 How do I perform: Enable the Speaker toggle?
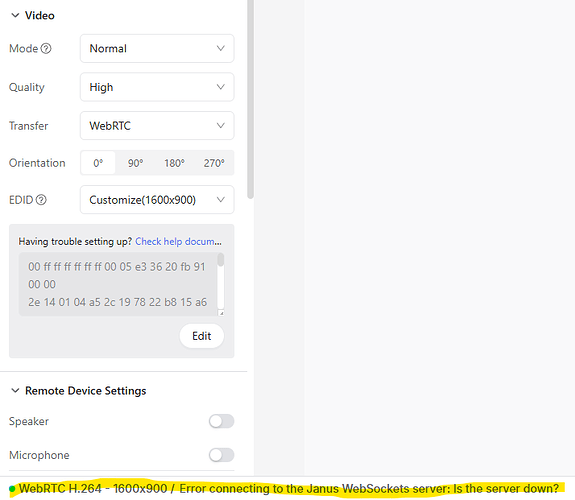click(221, 421)
